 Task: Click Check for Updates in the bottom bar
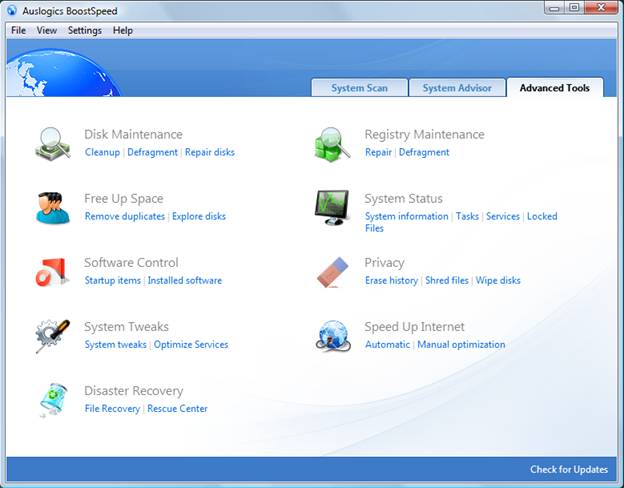569,469
